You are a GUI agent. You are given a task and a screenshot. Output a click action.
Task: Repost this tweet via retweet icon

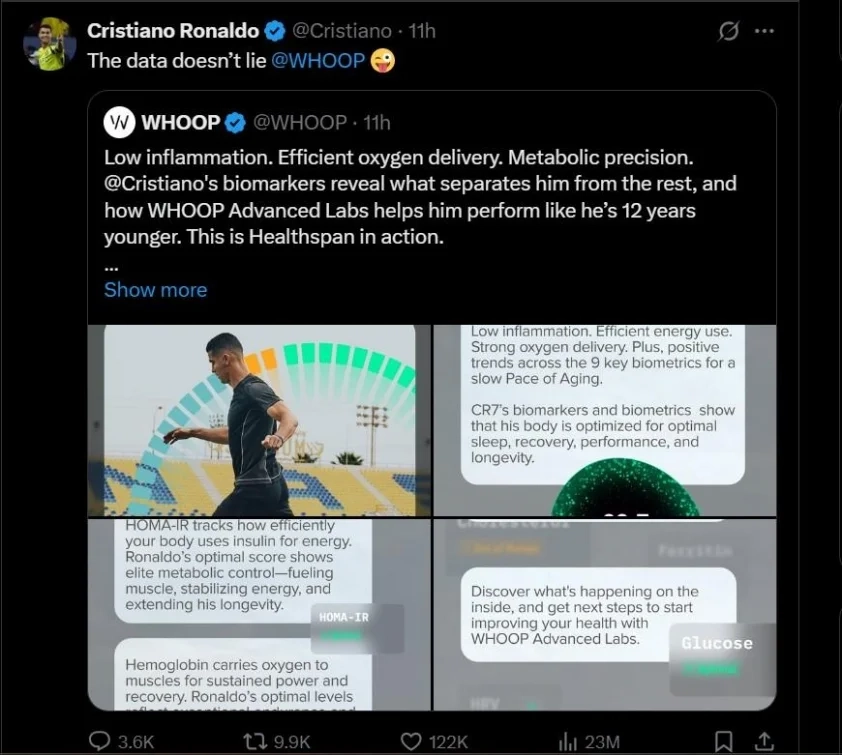(x=256, y=741)
